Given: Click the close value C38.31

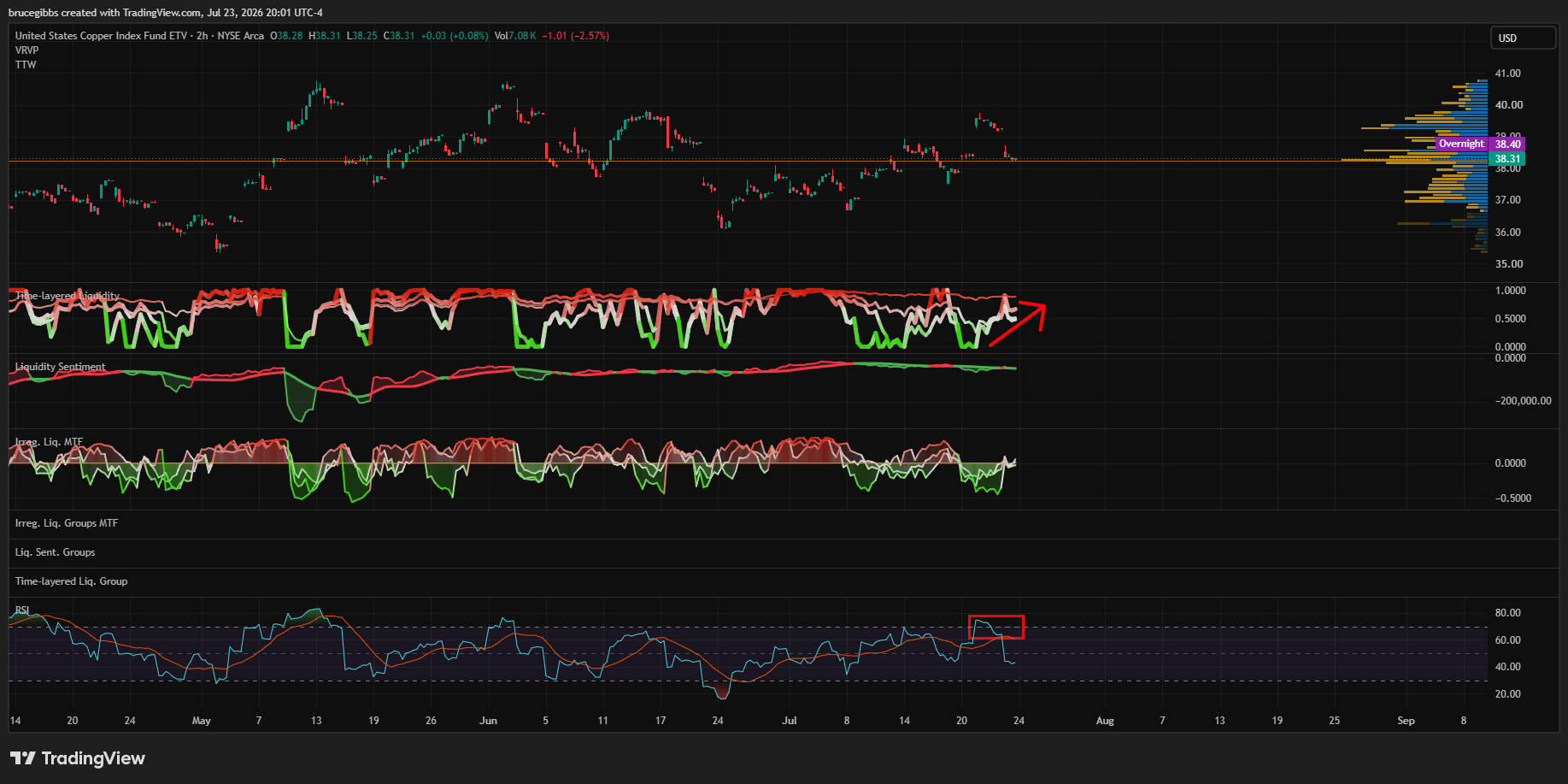Looking at the screenshot, I should click(399, 36).
